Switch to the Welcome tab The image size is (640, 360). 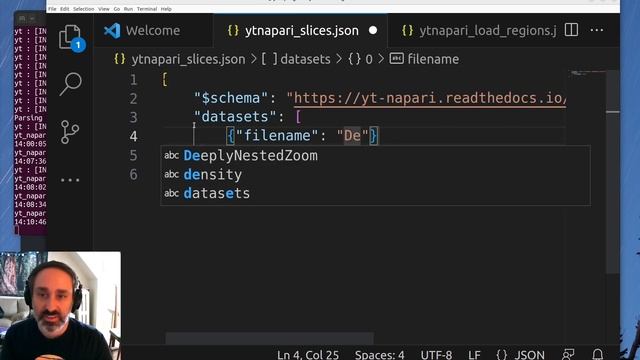pyautogui.click(x=153, y=30)
